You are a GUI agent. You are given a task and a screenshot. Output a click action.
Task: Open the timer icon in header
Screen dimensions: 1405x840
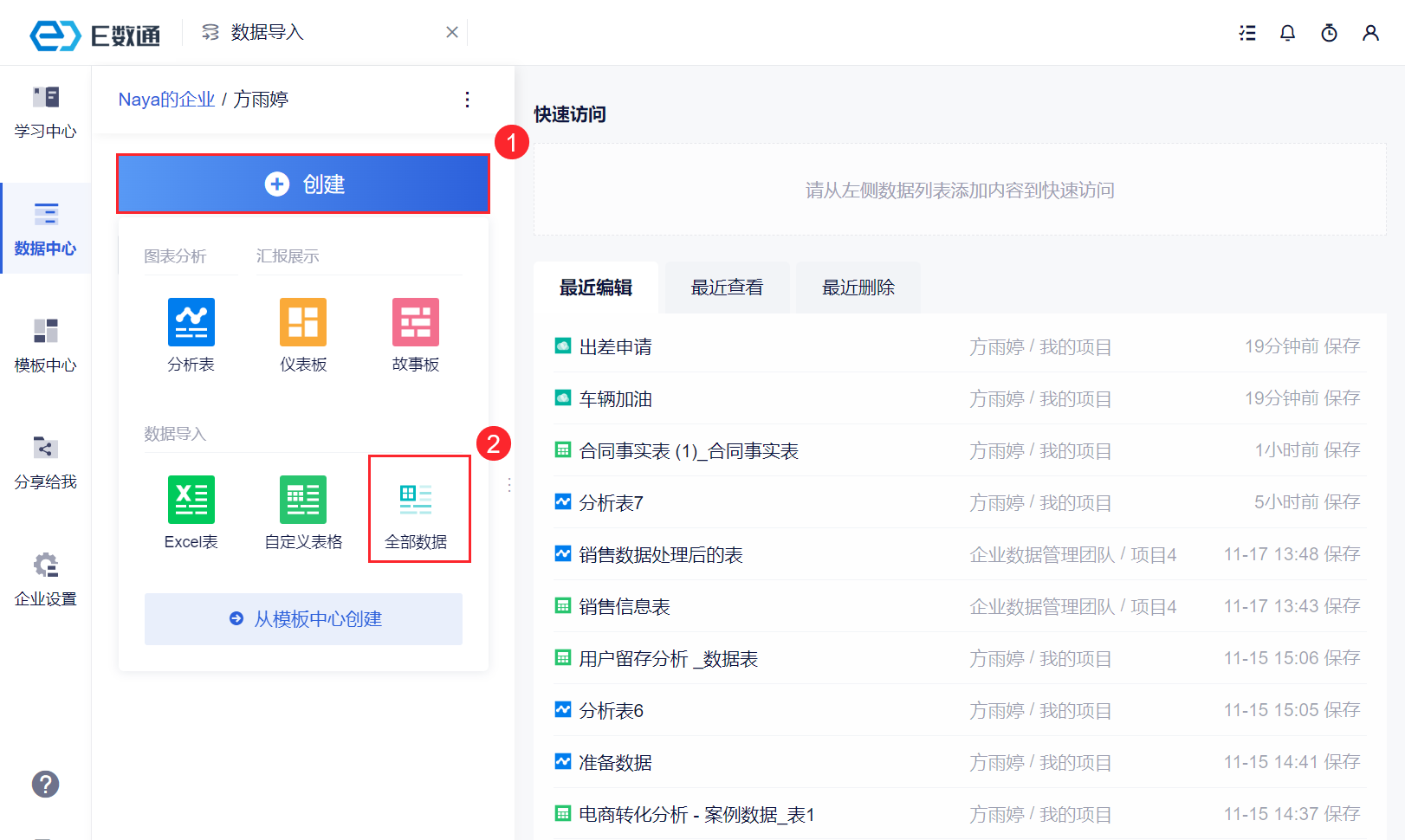click(x=1329, y=33)
